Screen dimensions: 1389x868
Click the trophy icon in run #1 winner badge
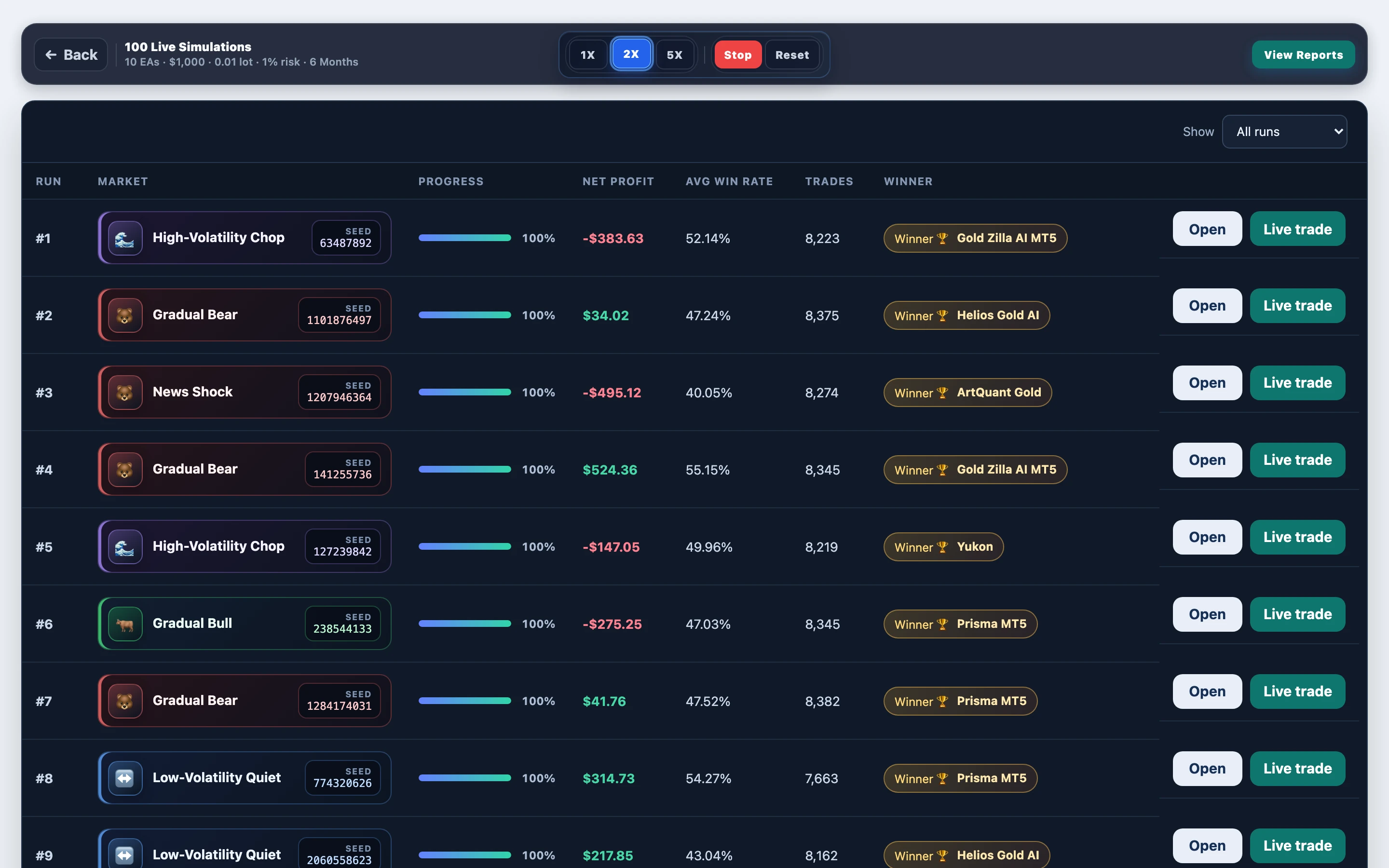pos(942,238)
